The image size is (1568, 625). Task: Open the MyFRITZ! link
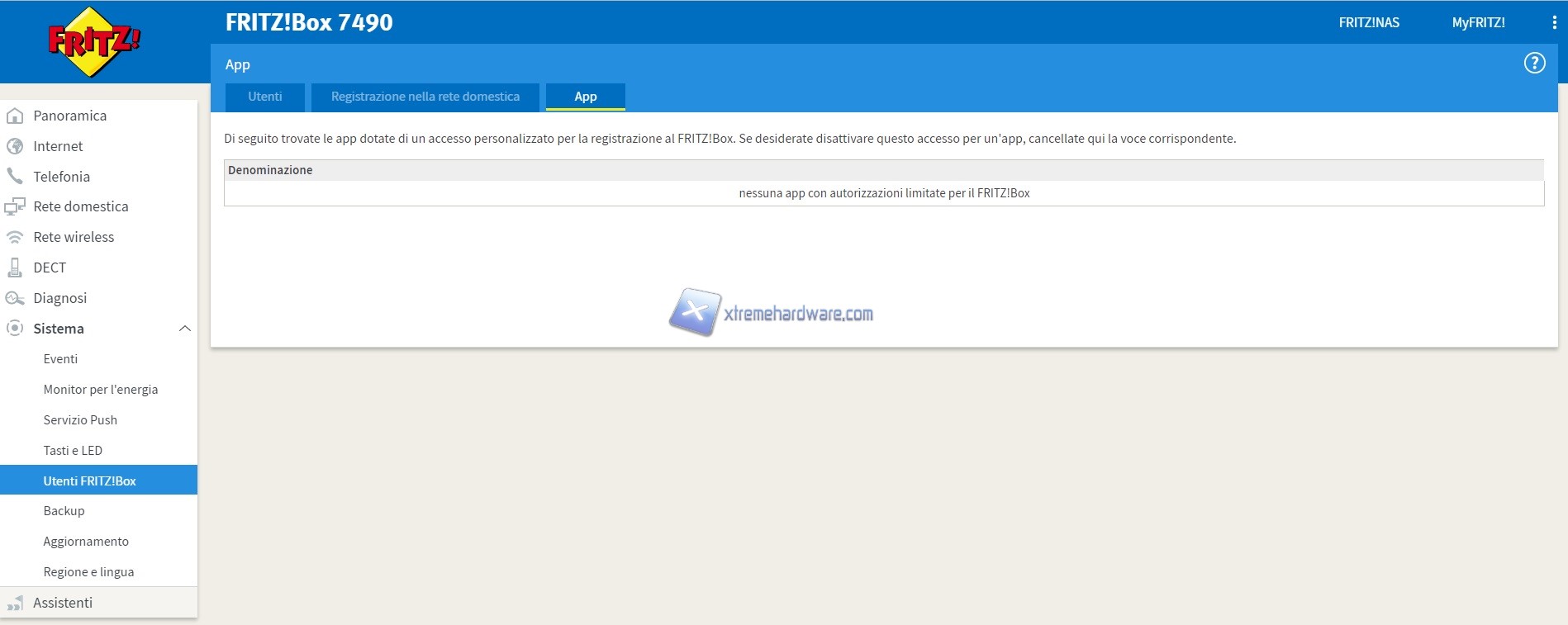click(1478, 23)
